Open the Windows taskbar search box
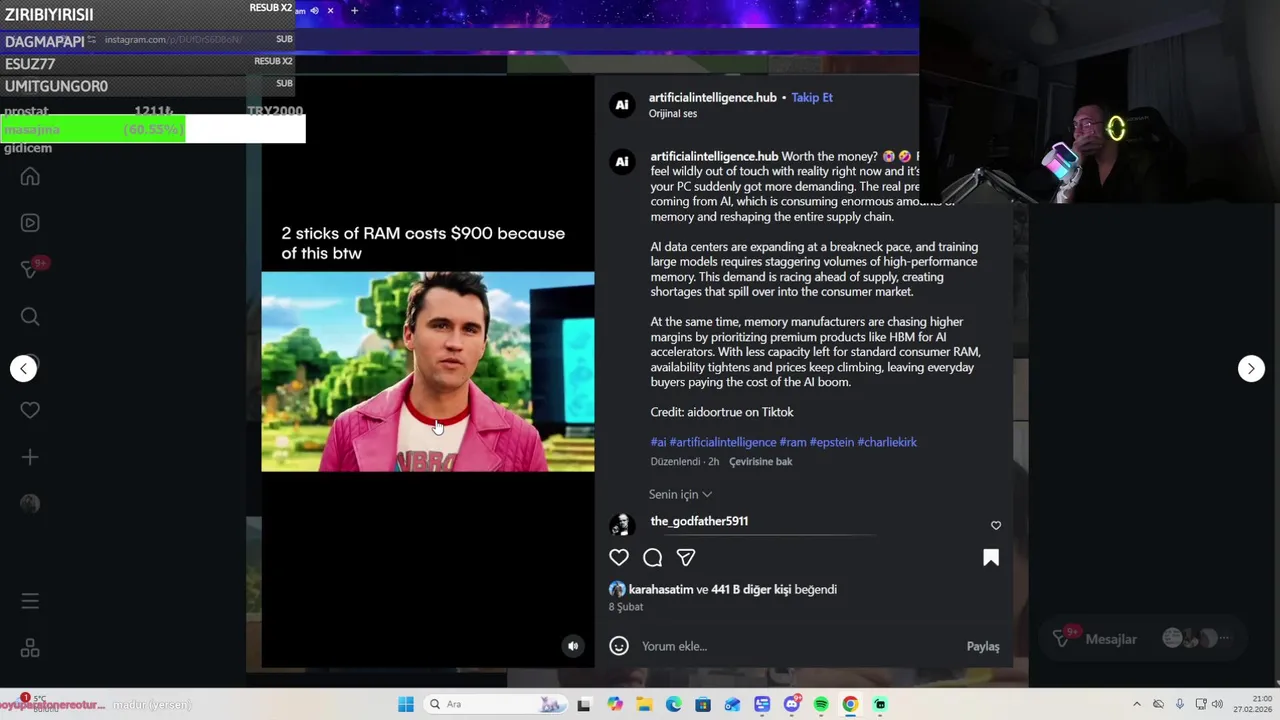The height and width of the screenshot is (720, 1280). [493, 704]
